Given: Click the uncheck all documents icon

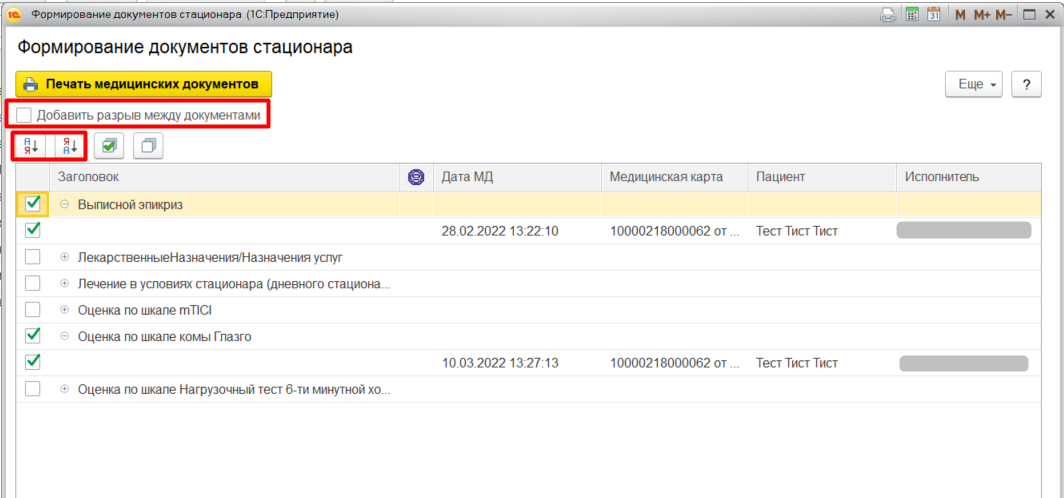Looking at the screenshot, I should tap(148, 146).
